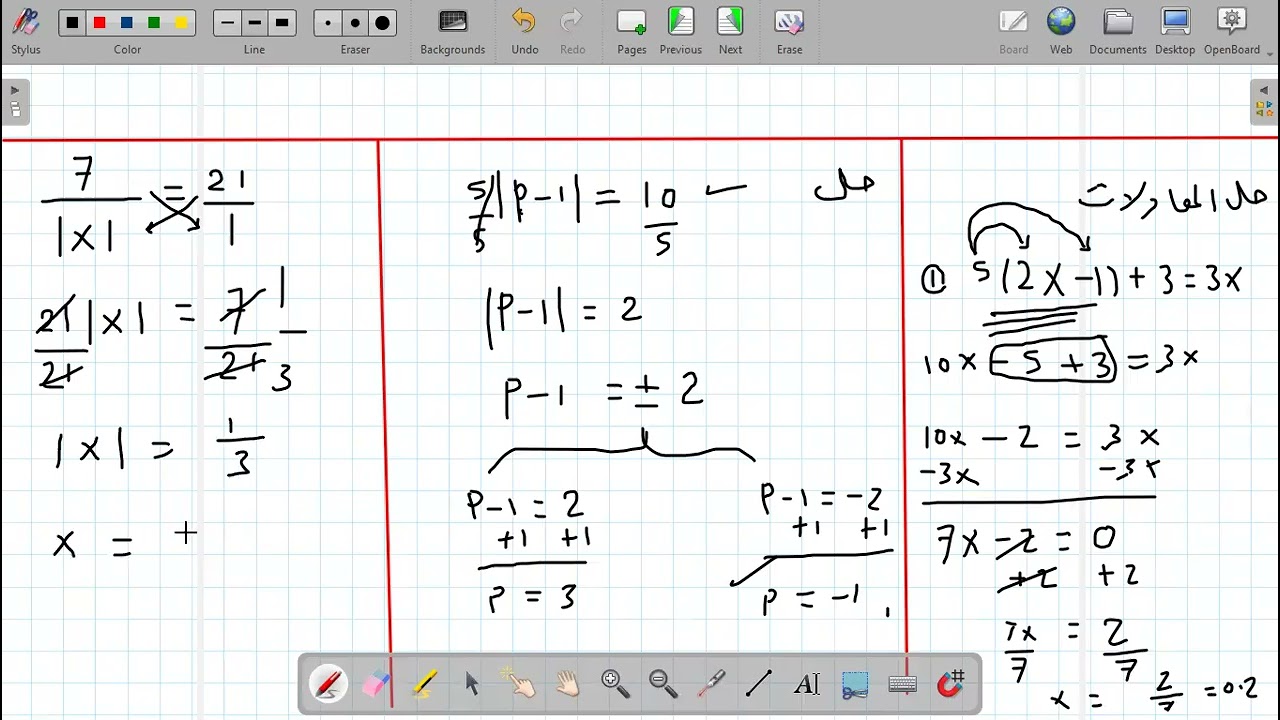The width and height of the screenshot is (1280, 720).
Task: Open the Backgrounds chooser
Action: (x=453, y=30)
